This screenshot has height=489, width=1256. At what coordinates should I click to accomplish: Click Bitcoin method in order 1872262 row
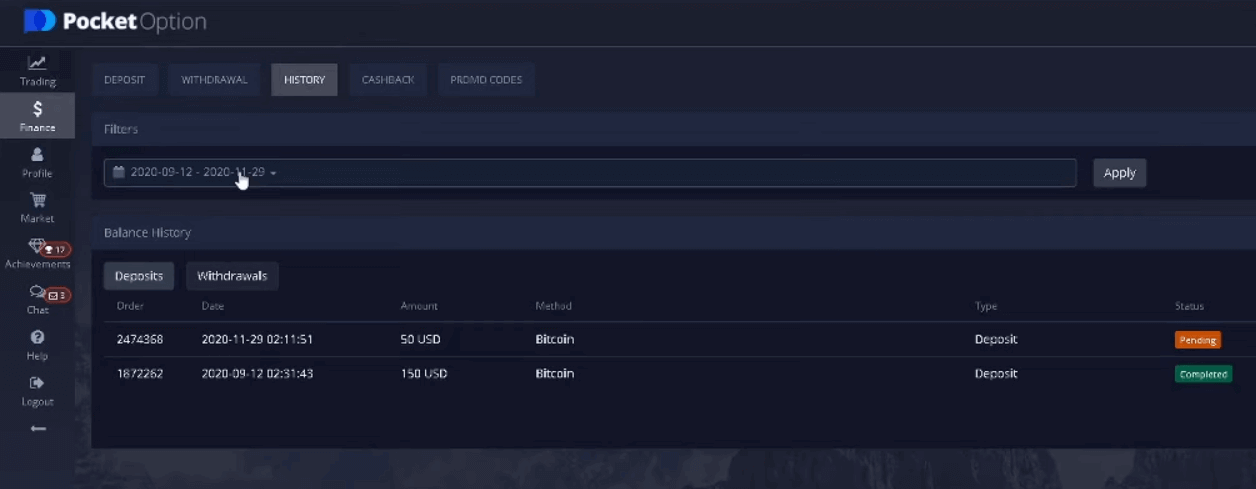point(555,374)
